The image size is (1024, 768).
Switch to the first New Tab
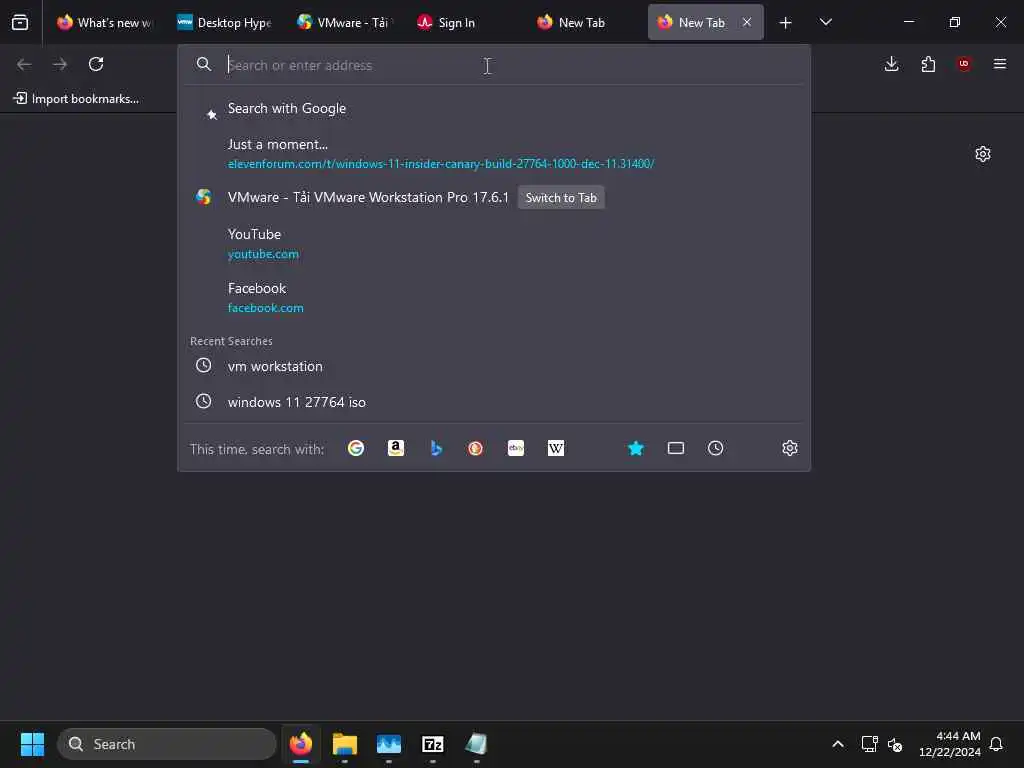pos(584,22)
